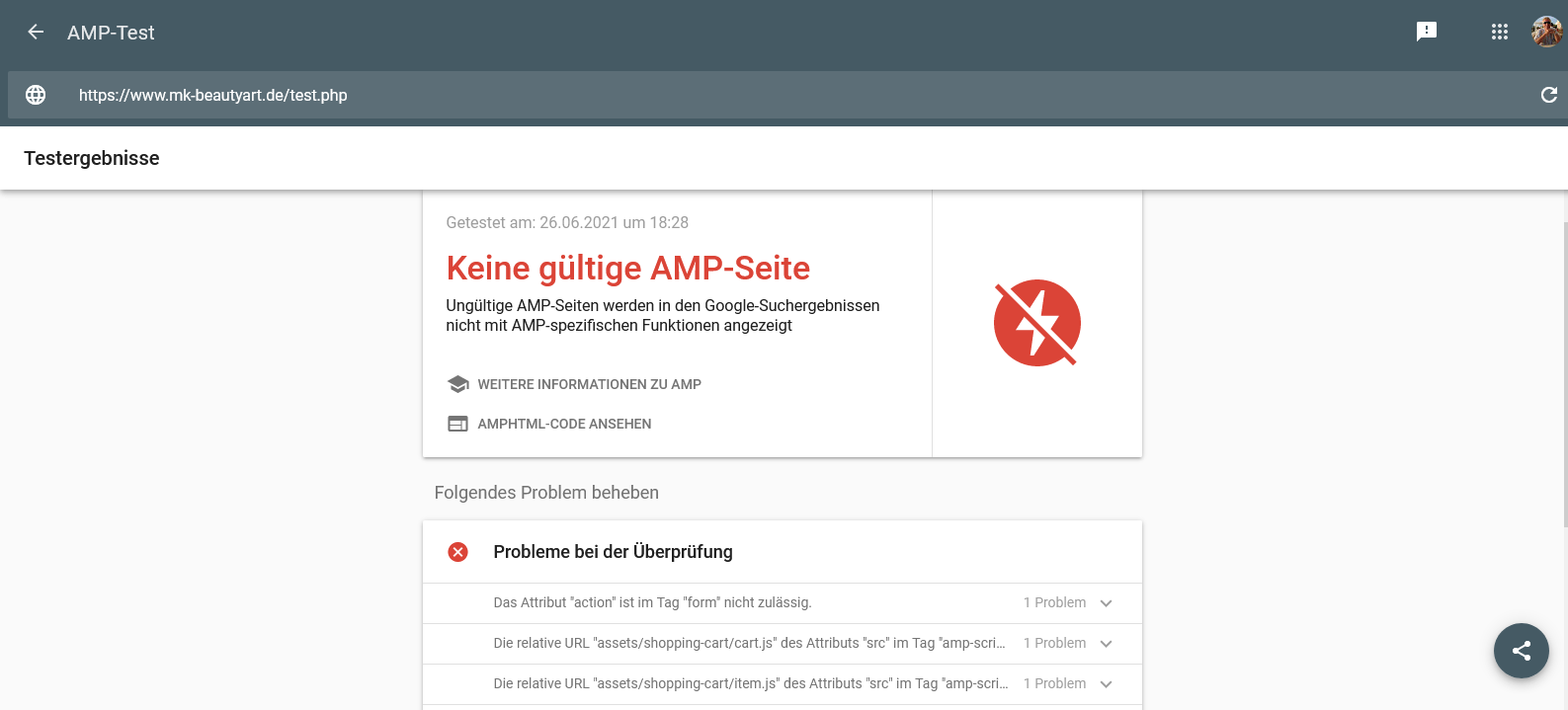Expand the item.js relative URL problem
The image size is (1568, 710).
pyautogui.click(x=1106, y=684)
